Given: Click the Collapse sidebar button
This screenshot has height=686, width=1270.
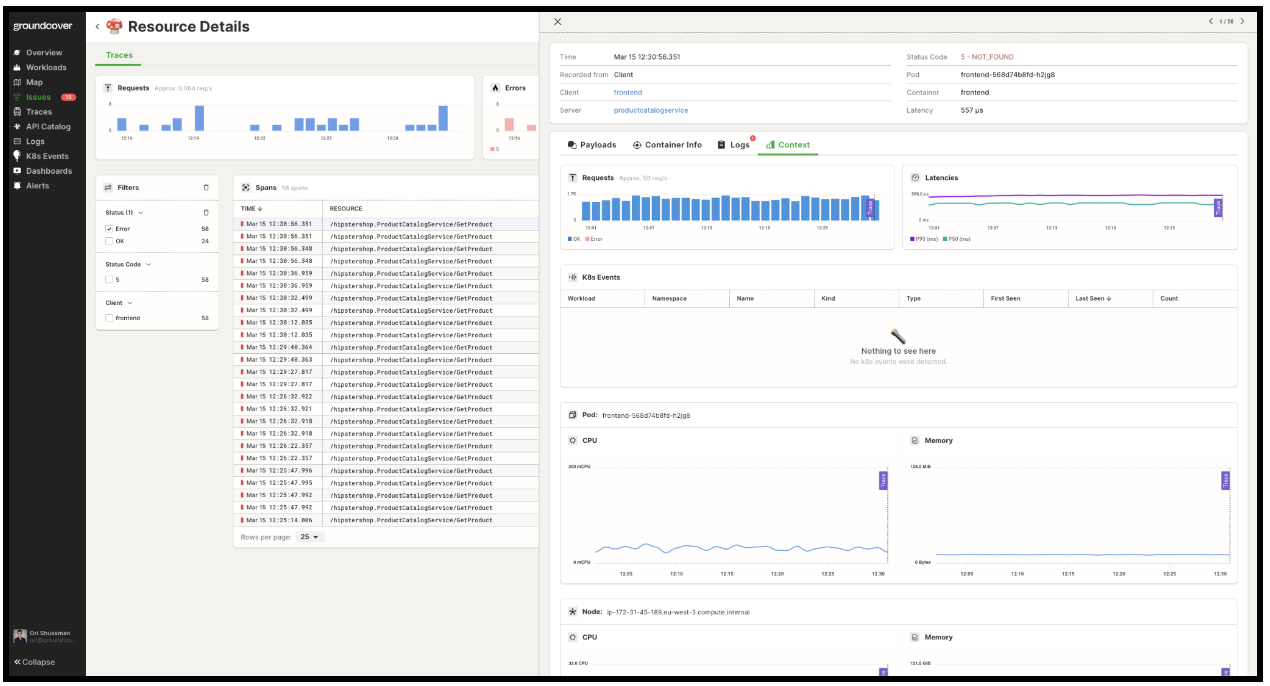Looking at the screenshot, I should coord(35,662).
